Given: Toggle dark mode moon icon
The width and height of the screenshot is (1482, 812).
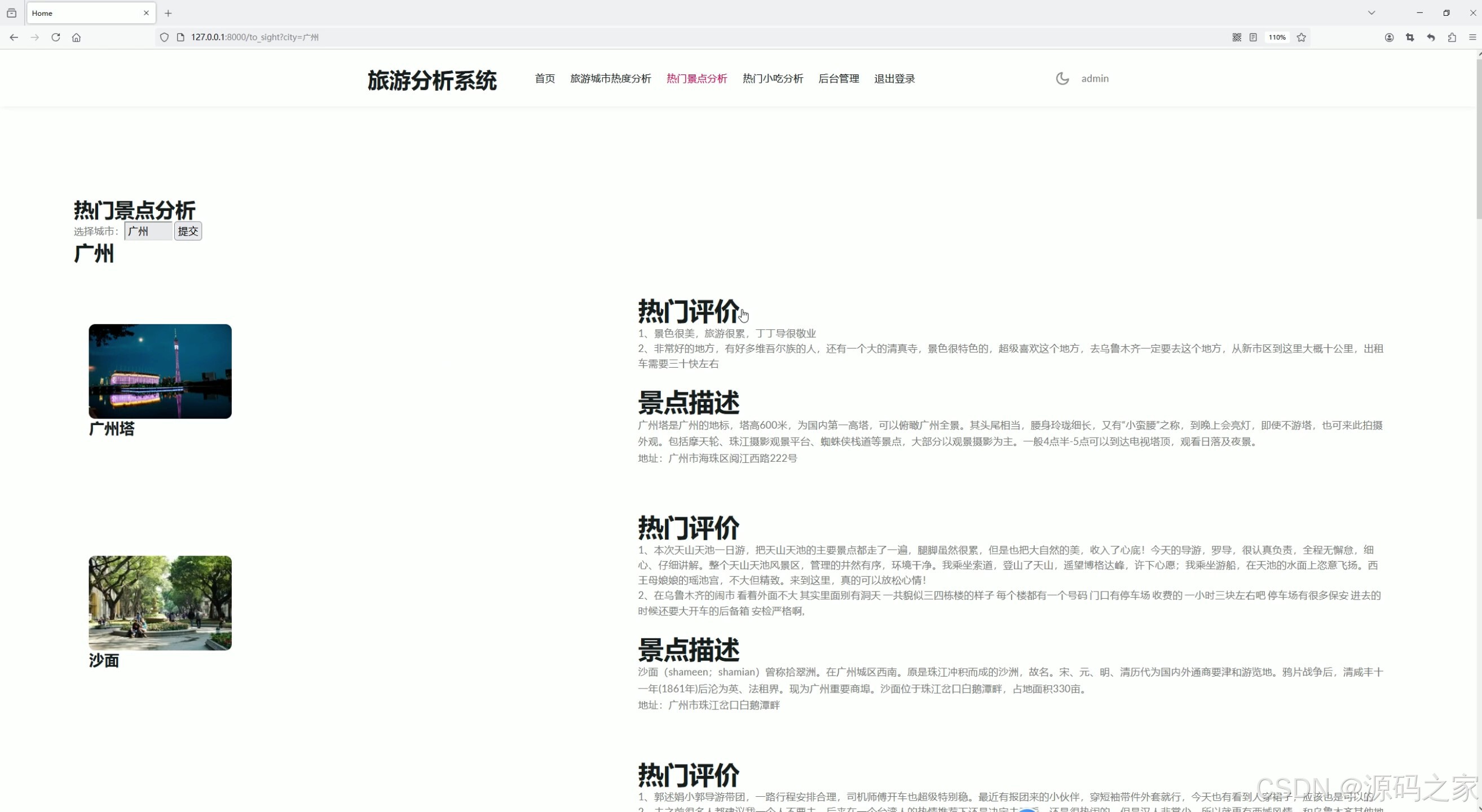Looking at the screenshot, I should 1062,78.
